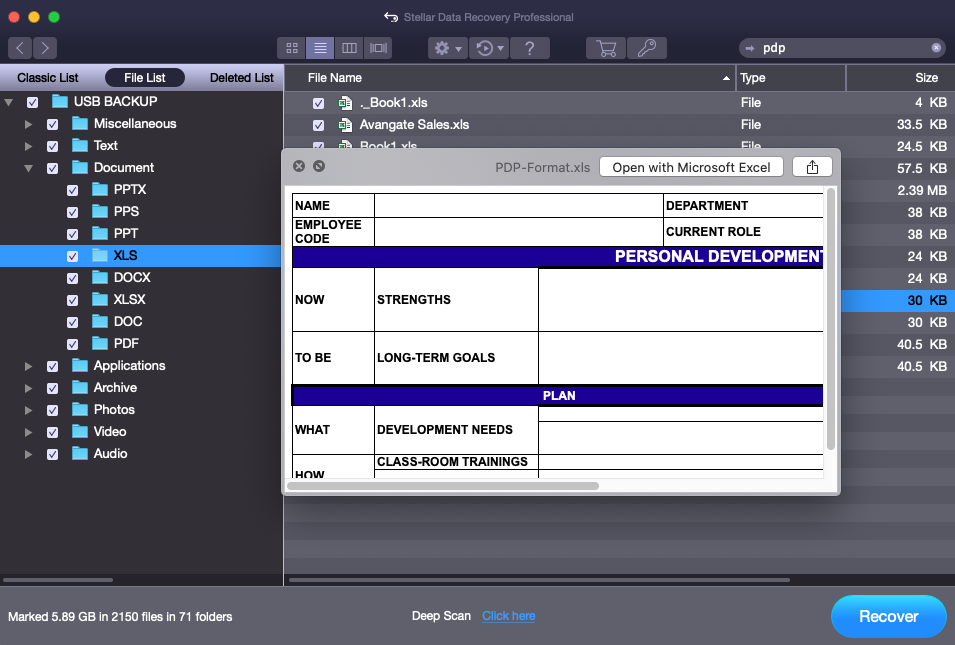Click the ._Book1.xls file icon
This screenshot has width=955, height=645.
pyautogui.click(x=345, y=103)
